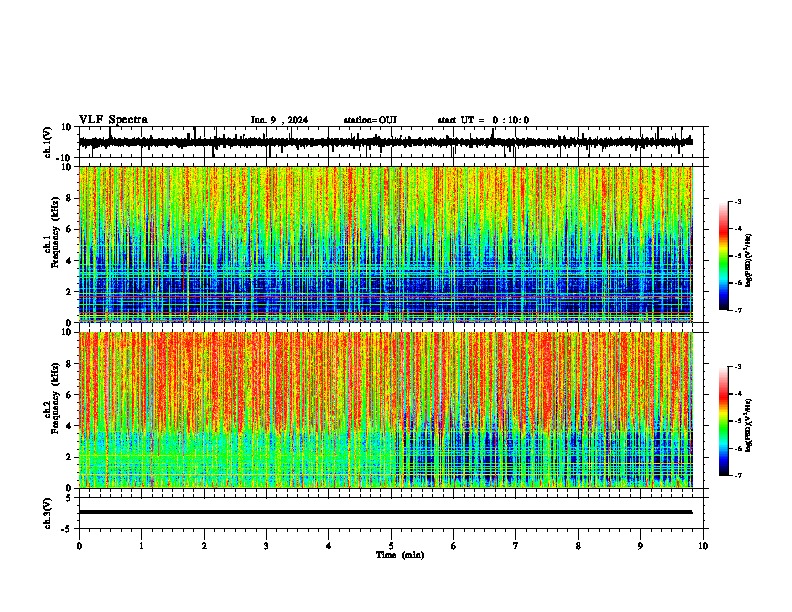Click the "VLF Spectra" plot title
The width and height of the screenshot is (792, 612).
click(x=113, y=120)
